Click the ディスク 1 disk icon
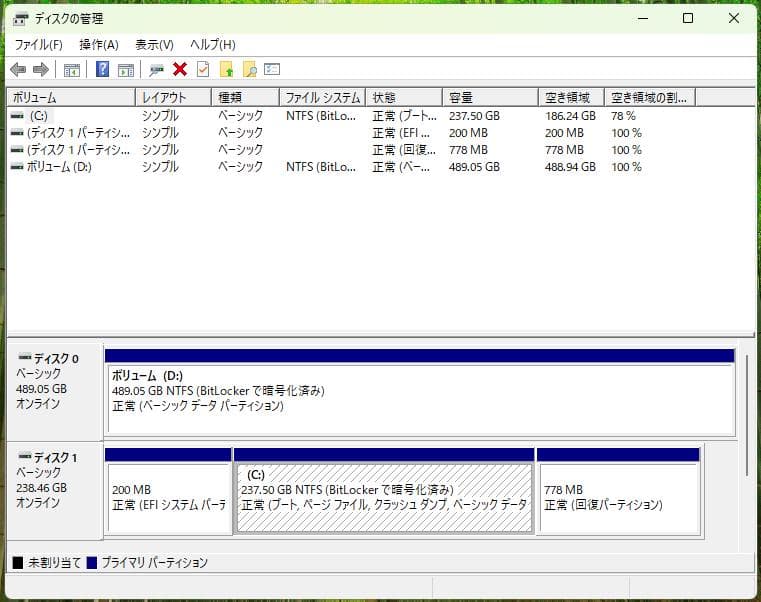 24,456
